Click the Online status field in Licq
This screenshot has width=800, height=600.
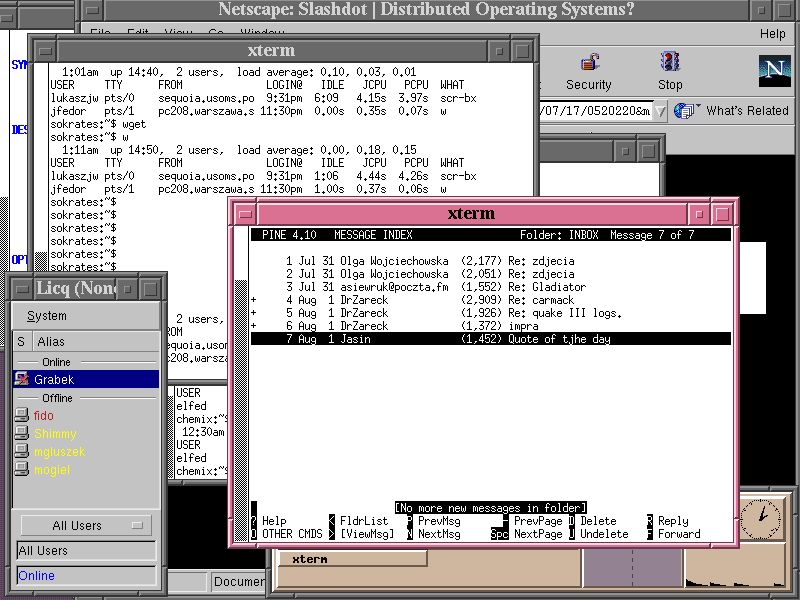pos(86,576)
